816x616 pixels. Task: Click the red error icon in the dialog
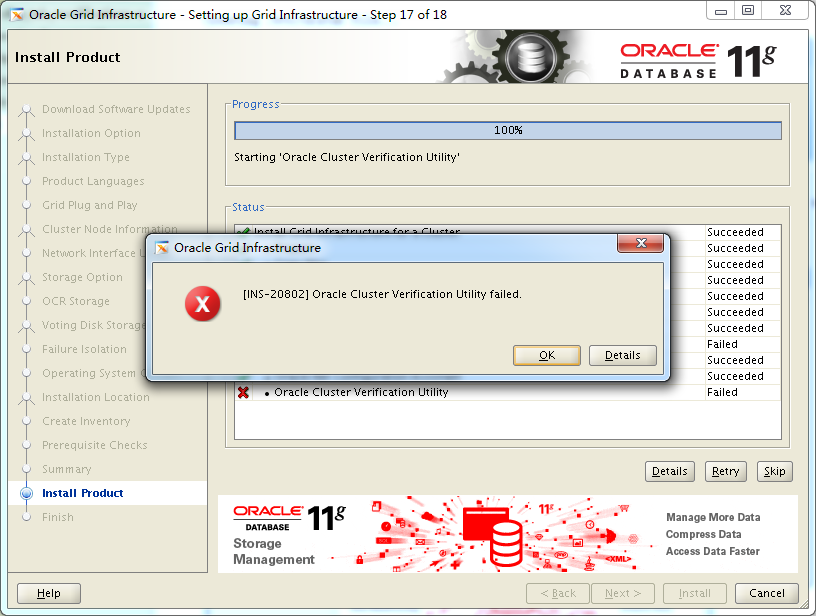click(202, 304)
